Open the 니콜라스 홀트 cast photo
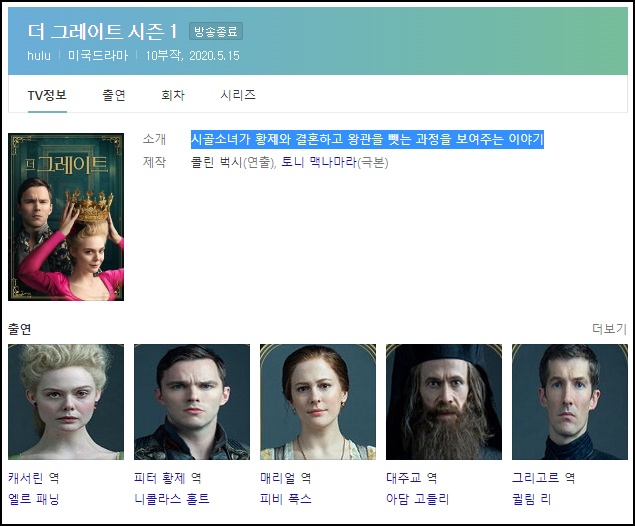Screen dimensions: 635x526 (x=192, y=402)
